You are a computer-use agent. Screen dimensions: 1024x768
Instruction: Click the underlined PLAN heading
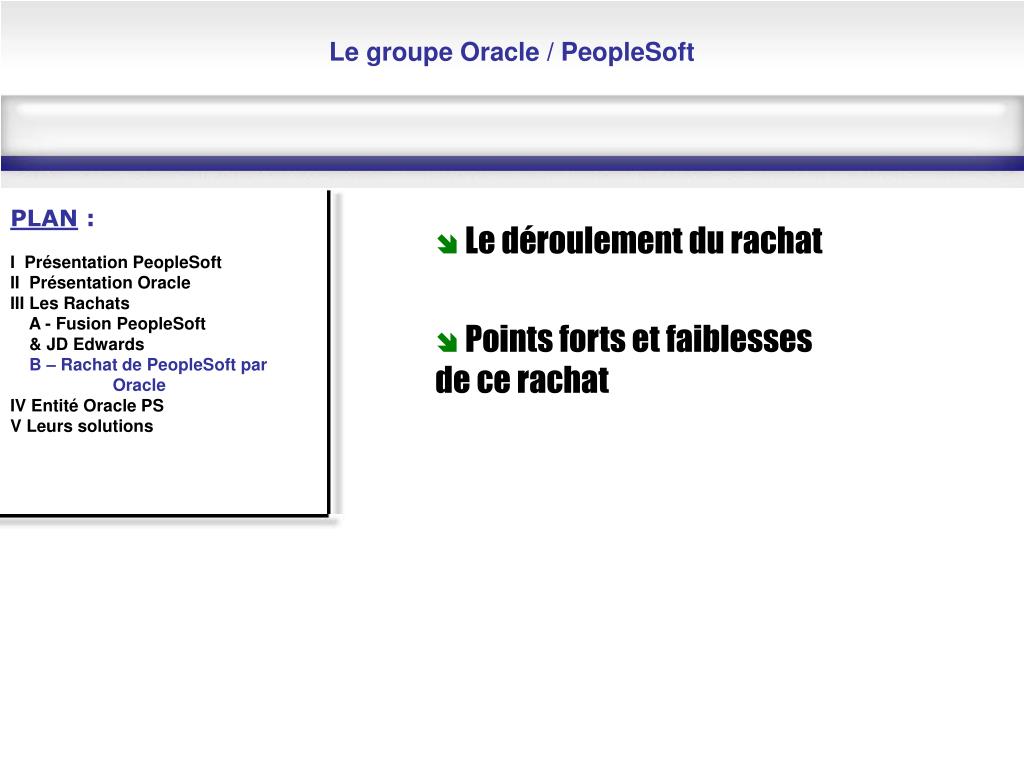click(x=44, y=218)
